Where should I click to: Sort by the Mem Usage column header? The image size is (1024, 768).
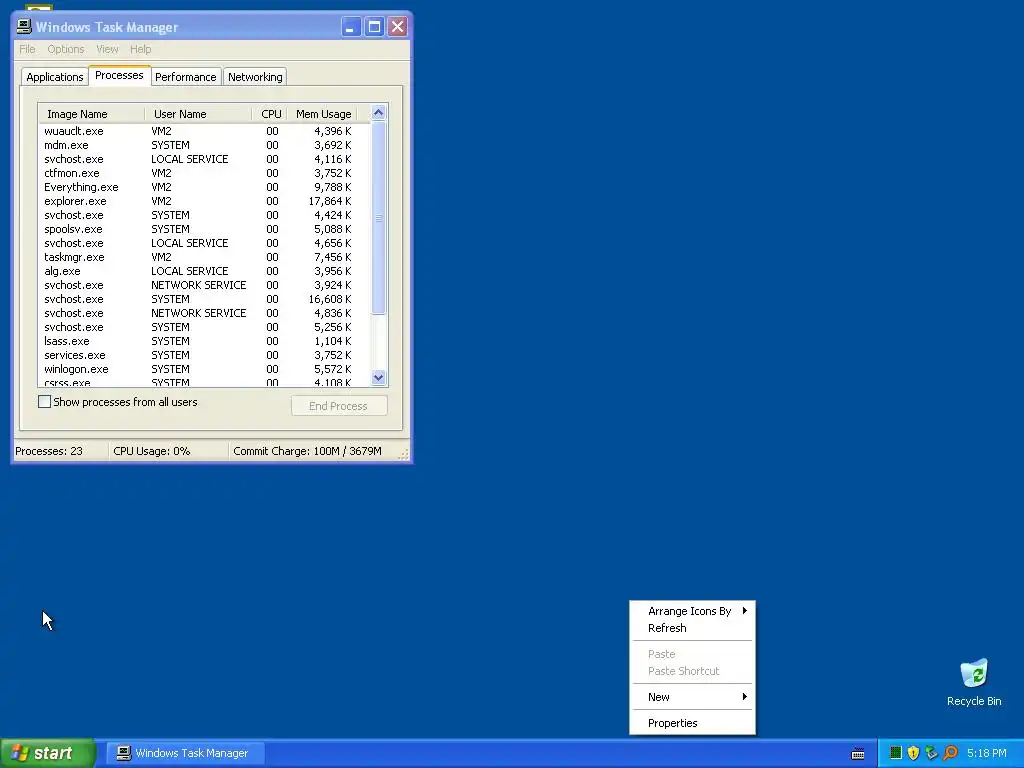(x=323, y=114)
